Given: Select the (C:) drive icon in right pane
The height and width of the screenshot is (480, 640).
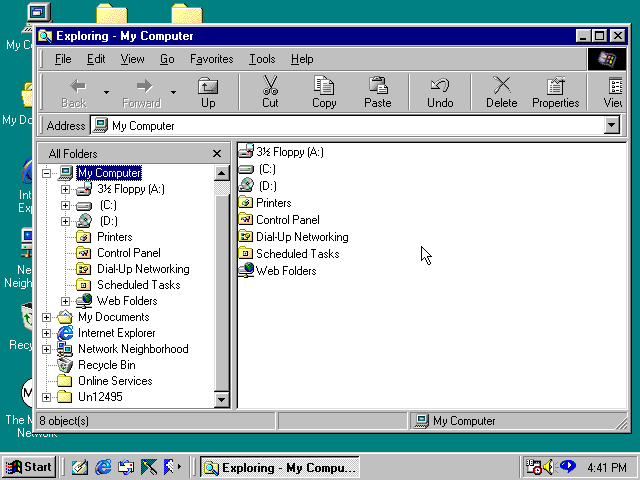Looking at the screenshot, I should click(x=246, y=169).
